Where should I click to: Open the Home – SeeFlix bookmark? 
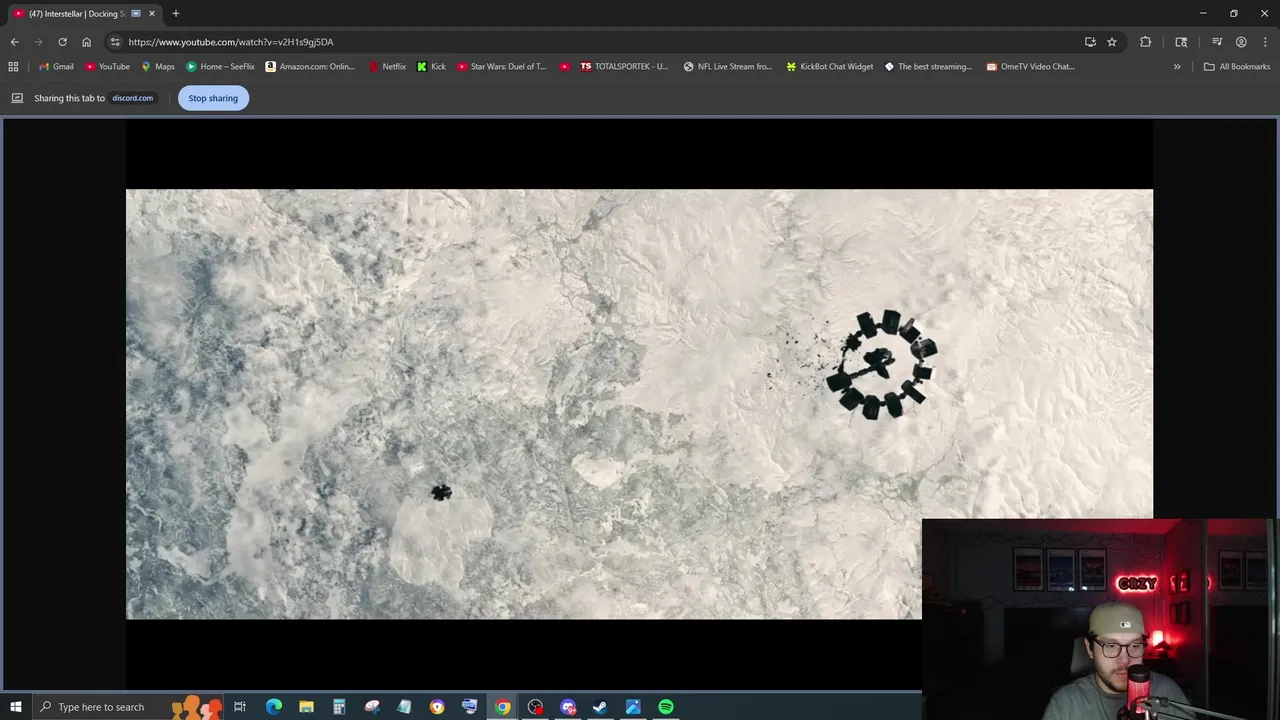click(x=220, y=67)
